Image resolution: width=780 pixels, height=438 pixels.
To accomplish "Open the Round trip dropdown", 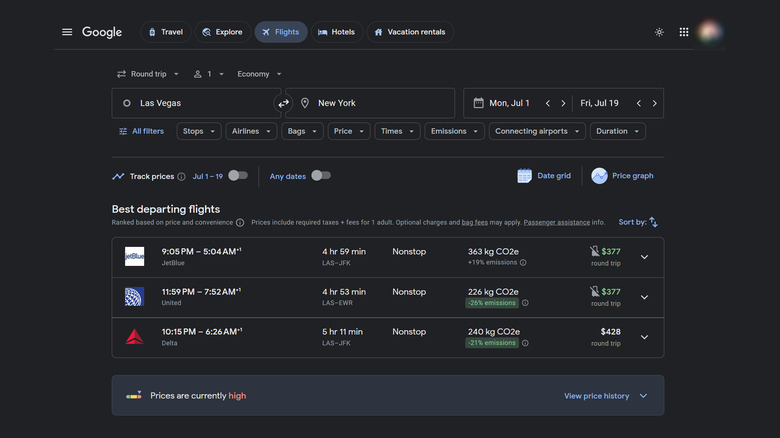I will (x=148, y=74).
